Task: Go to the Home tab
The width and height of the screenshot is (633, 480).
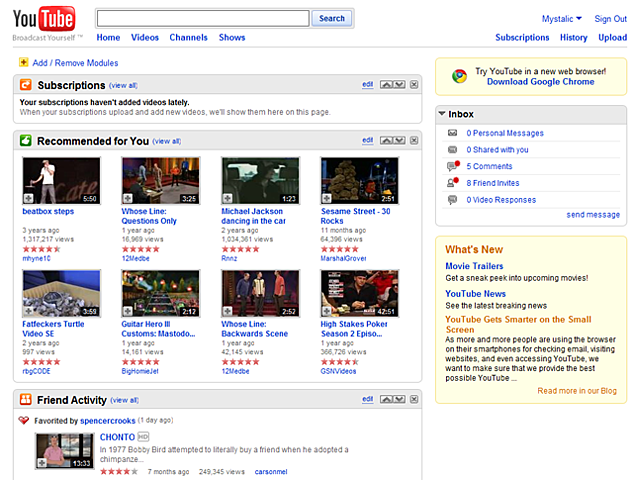Action: pyautogui.click(x=108, y=37)
